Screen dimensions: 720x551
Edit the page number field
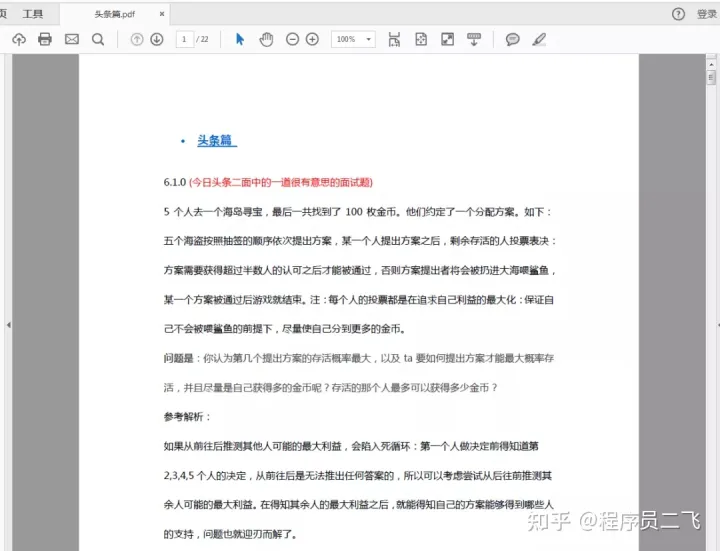tap(185, 39)
